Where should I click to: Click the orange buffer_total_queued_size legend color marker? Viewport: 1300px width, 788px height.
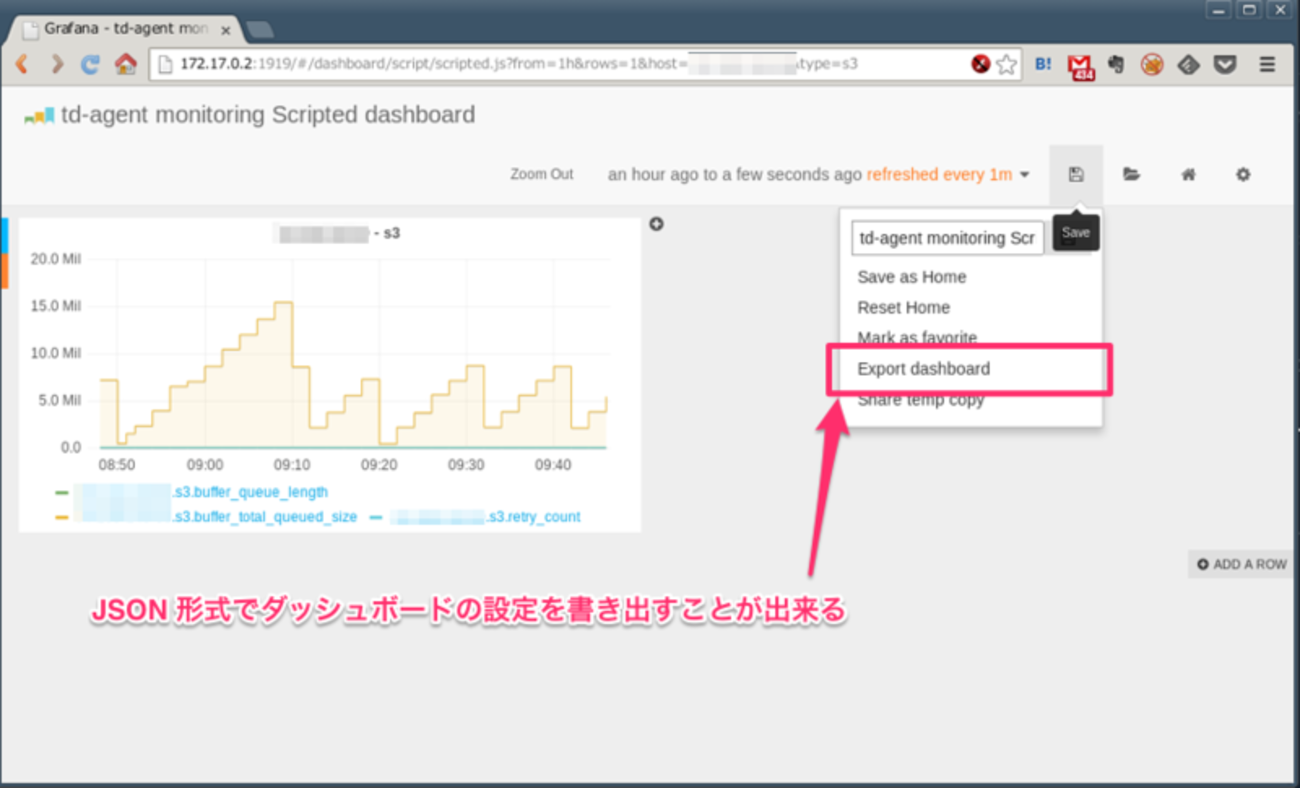62,518
